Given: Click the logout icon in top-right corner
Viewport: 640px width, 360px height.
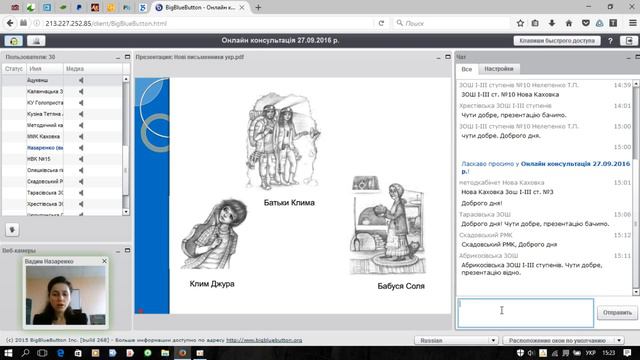Looking at the screenshot, I should click(x=629, y=41).
